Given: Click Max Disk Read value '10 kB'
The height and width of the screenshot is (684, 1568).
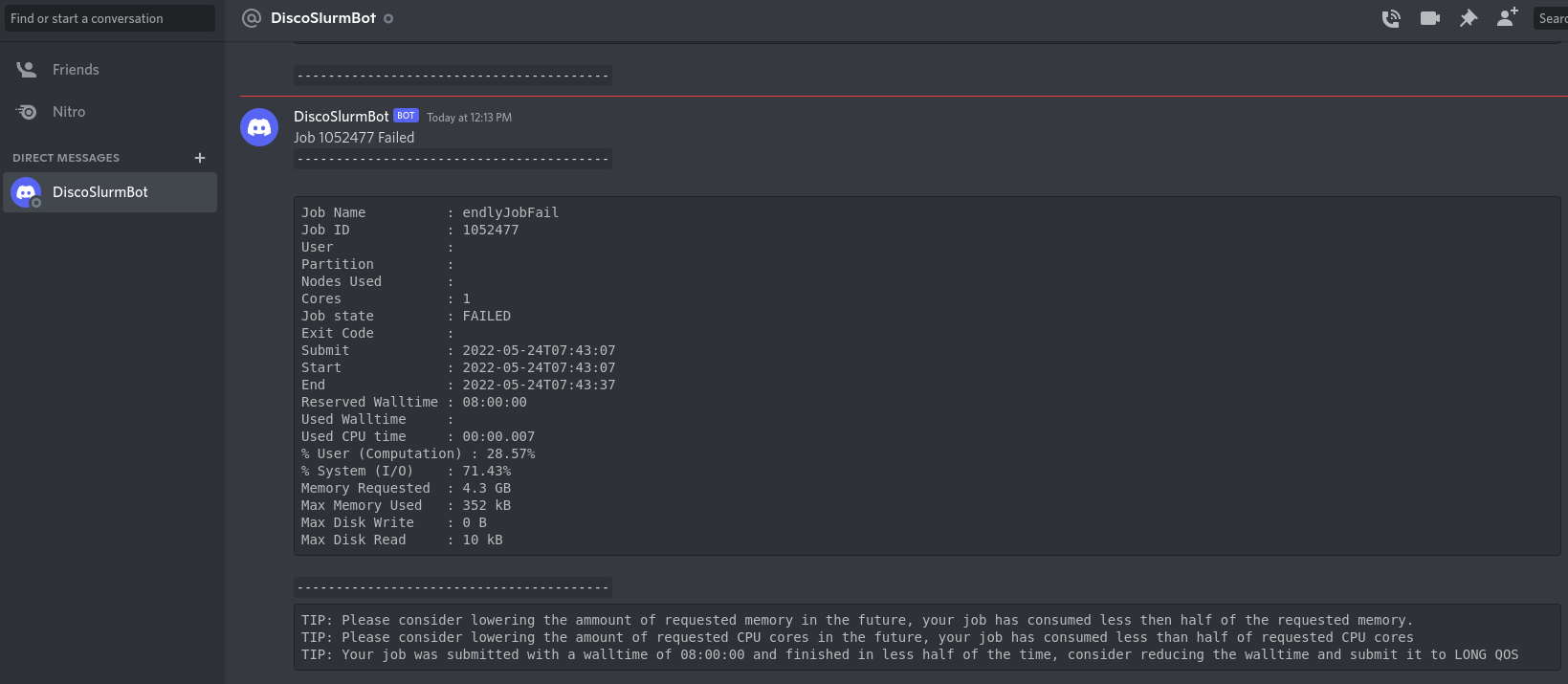Looking at the screenshot, I should (x=482, y=540).
